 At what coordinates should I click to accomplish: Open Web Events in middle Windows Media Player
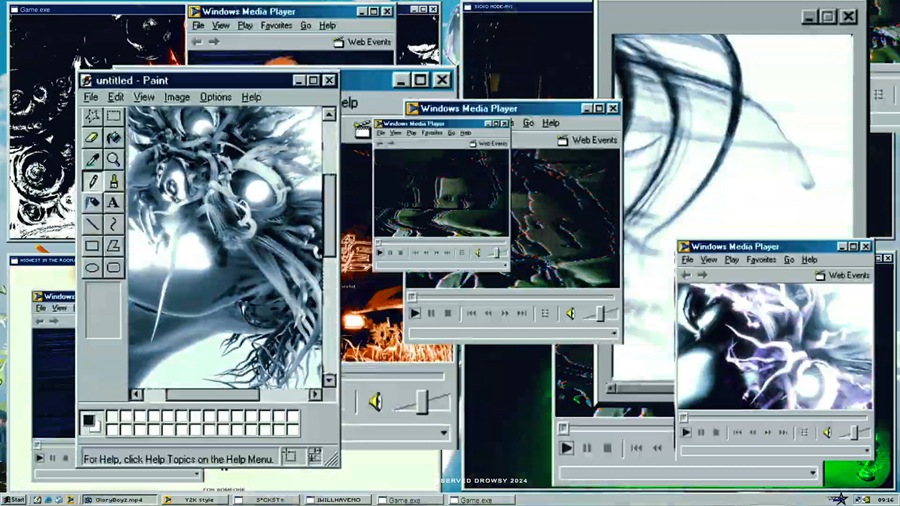coord(587,140)
